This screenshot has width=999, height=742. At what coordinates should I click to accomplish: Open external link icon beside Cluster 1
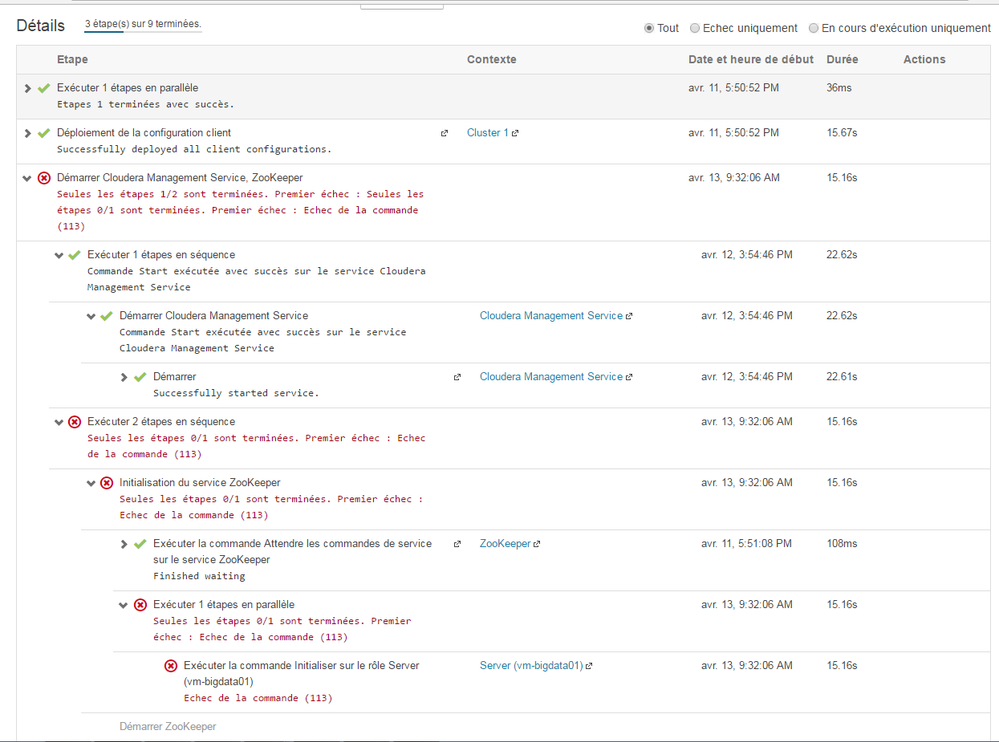pos(516,133)
